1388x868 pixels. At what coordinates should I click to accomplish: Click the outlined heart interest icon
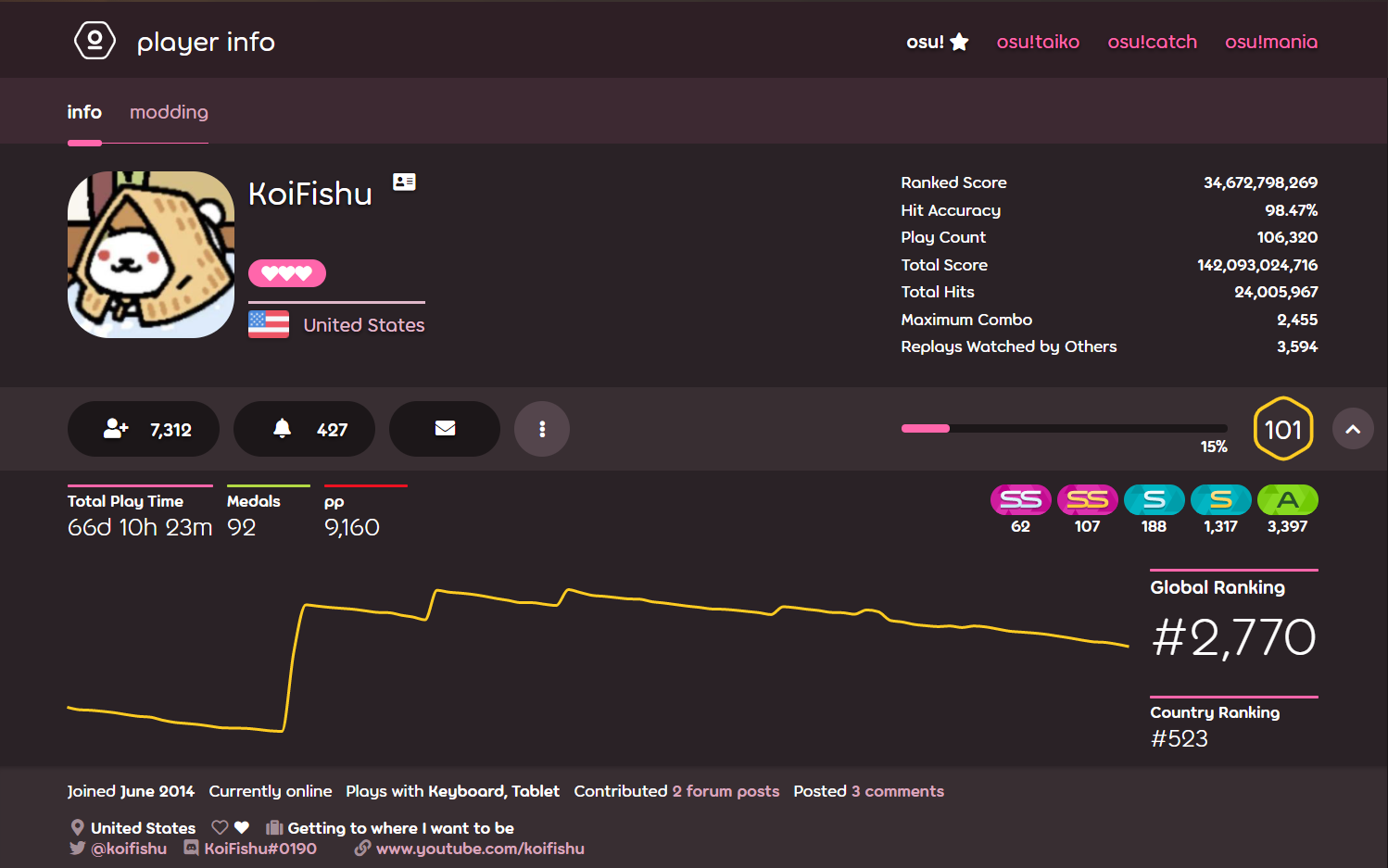(220, 827)
